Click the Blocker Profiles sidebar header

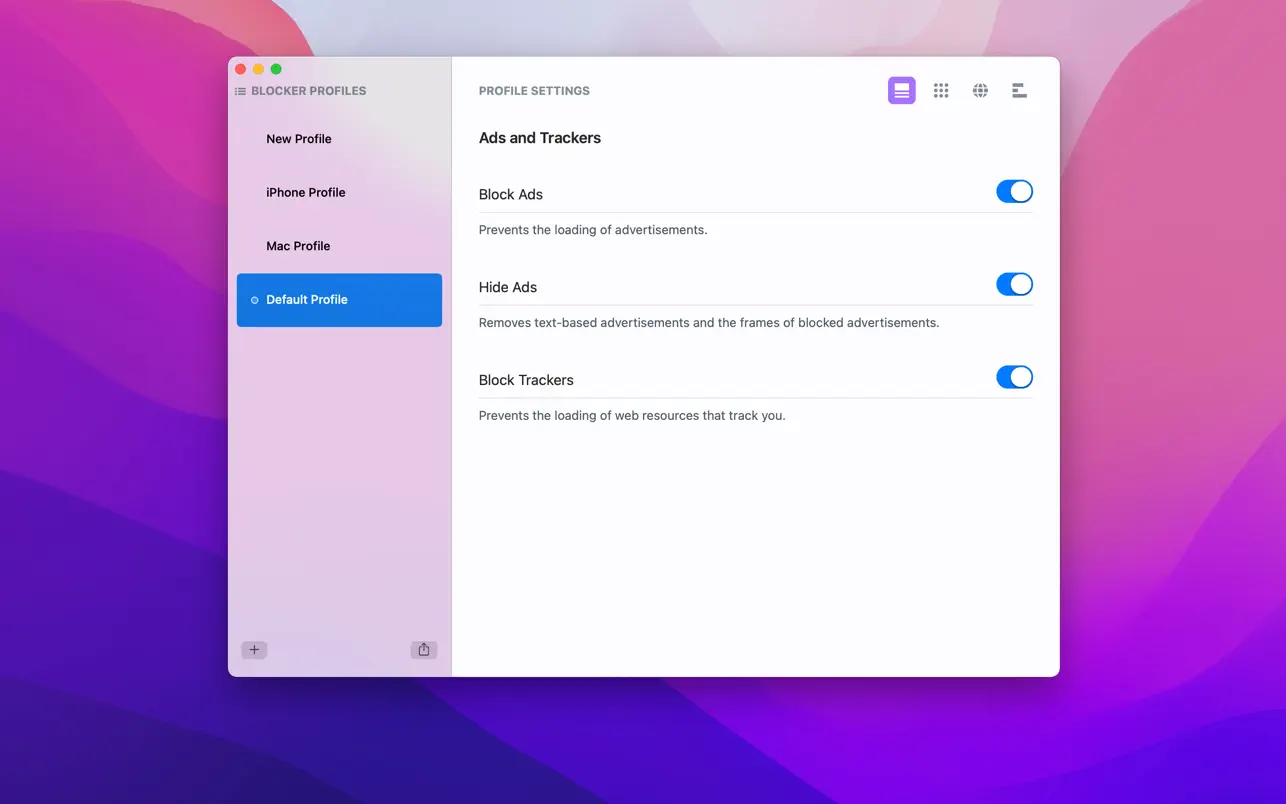pyautogui.click(x=308, y=91)
